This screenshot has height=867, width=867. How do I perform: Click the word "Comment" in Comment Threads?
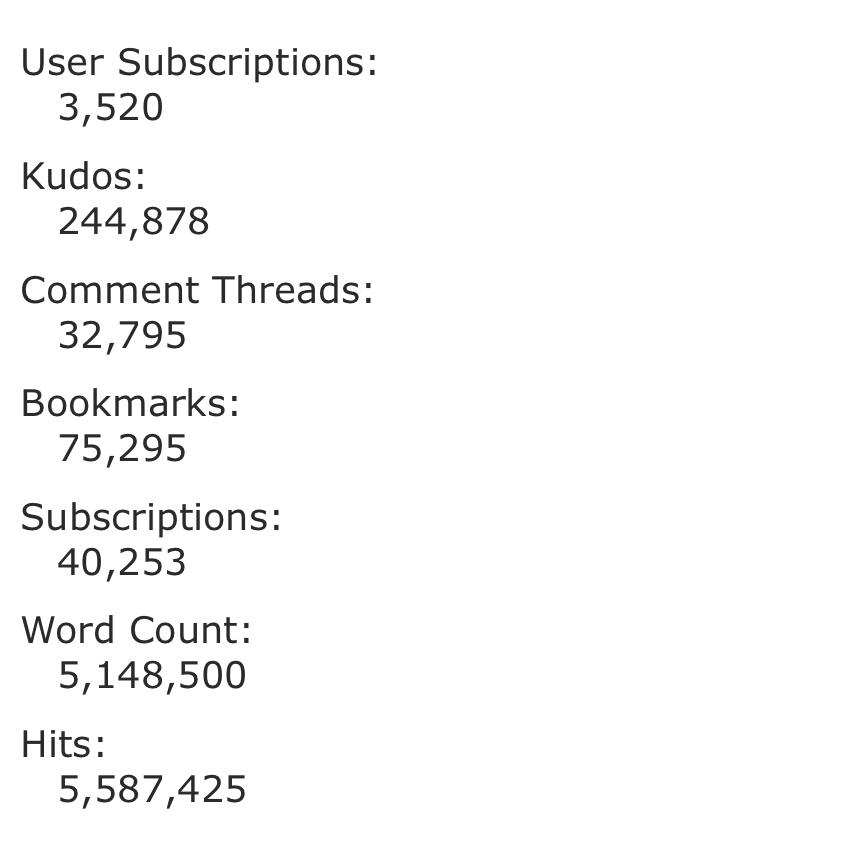tap(110, 290)
